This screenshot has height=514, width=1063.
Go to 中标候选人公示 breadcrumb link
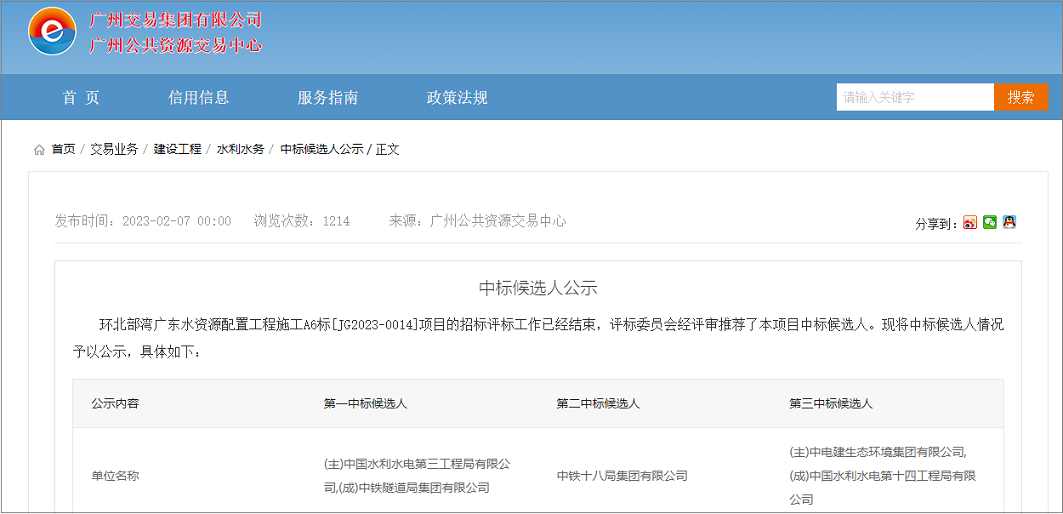coord(321,149)
